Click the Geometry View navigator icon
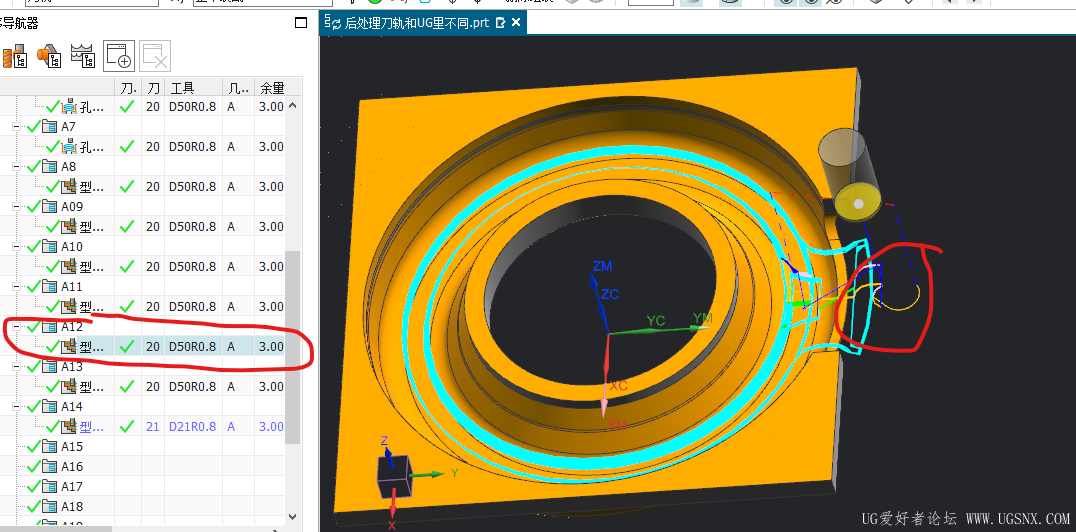 coord(82,57)
